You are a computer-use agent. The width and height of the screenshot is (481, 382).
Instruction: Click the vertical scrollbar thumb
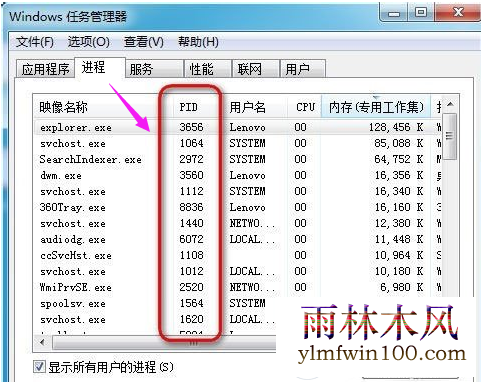[x=450, y=136]
